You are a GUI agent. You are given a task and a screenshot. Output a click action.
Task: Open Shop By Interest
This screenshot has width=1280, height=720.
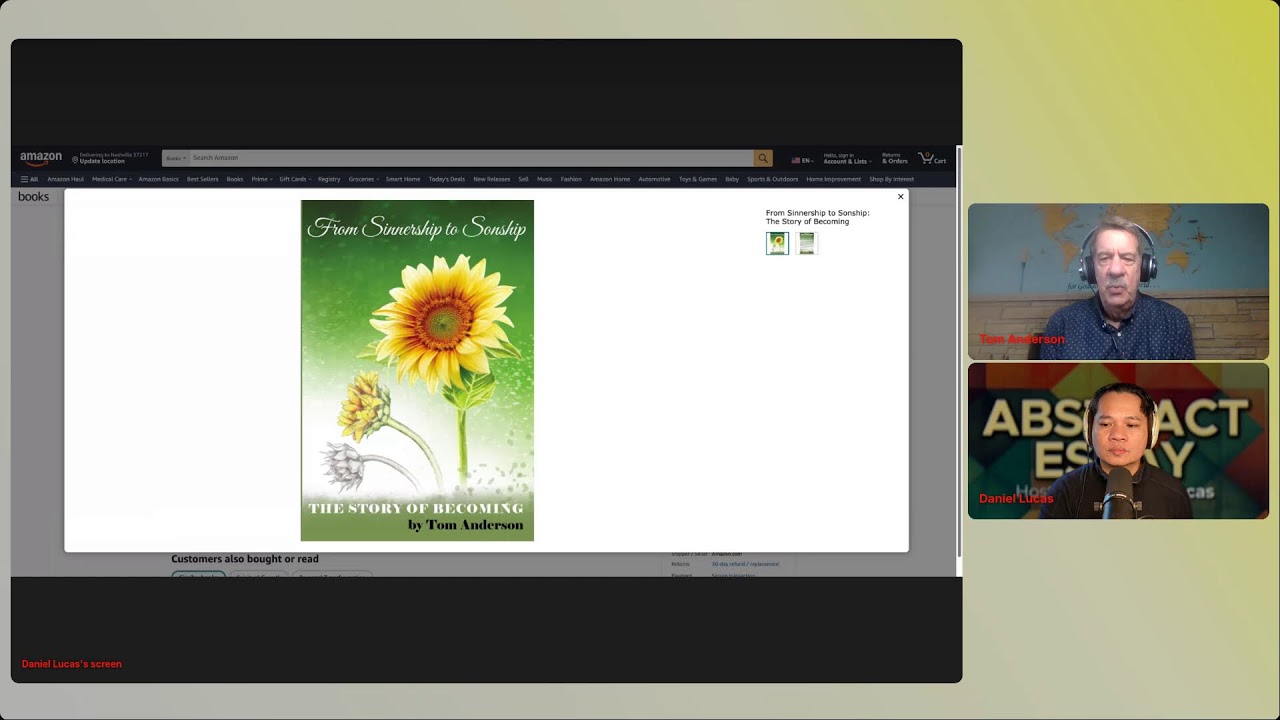(x=891, y=179)
